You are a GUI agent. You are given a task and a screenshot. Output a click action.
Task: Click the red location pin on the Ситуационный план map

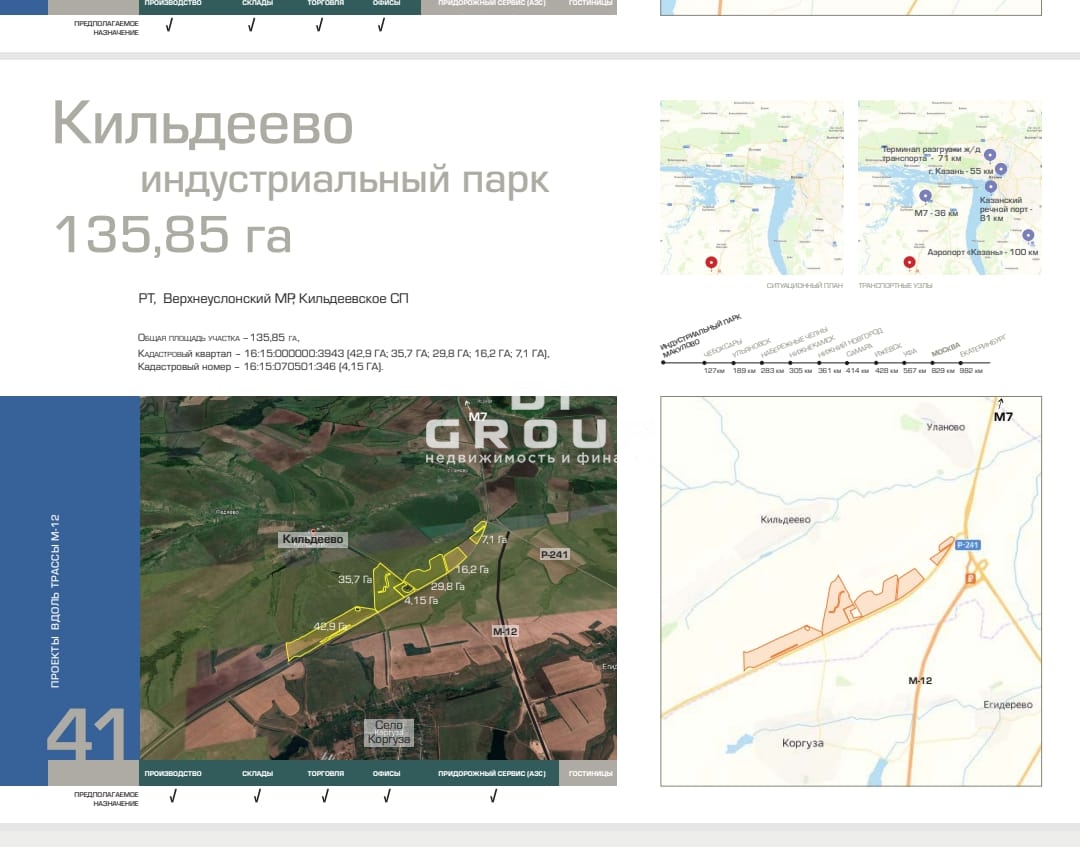point(711,263)
